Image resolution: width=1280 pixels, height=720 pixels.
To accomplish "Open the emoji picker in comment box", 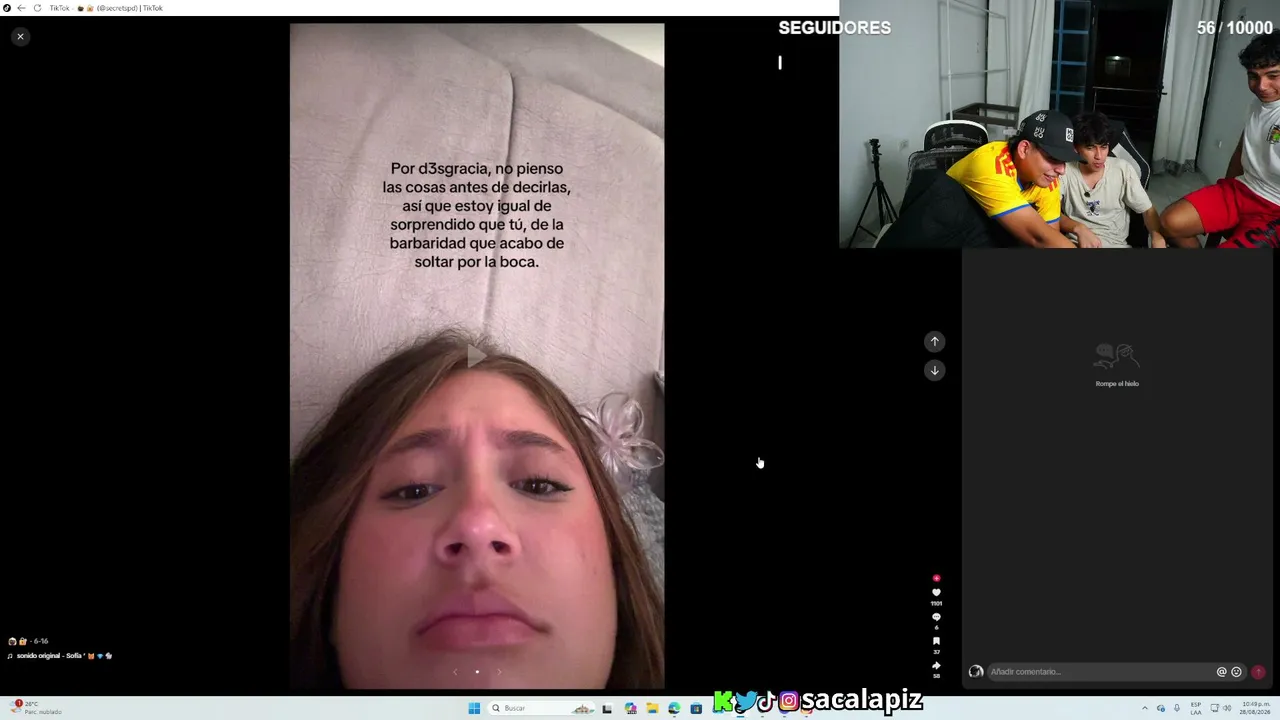I will 1236,672.
